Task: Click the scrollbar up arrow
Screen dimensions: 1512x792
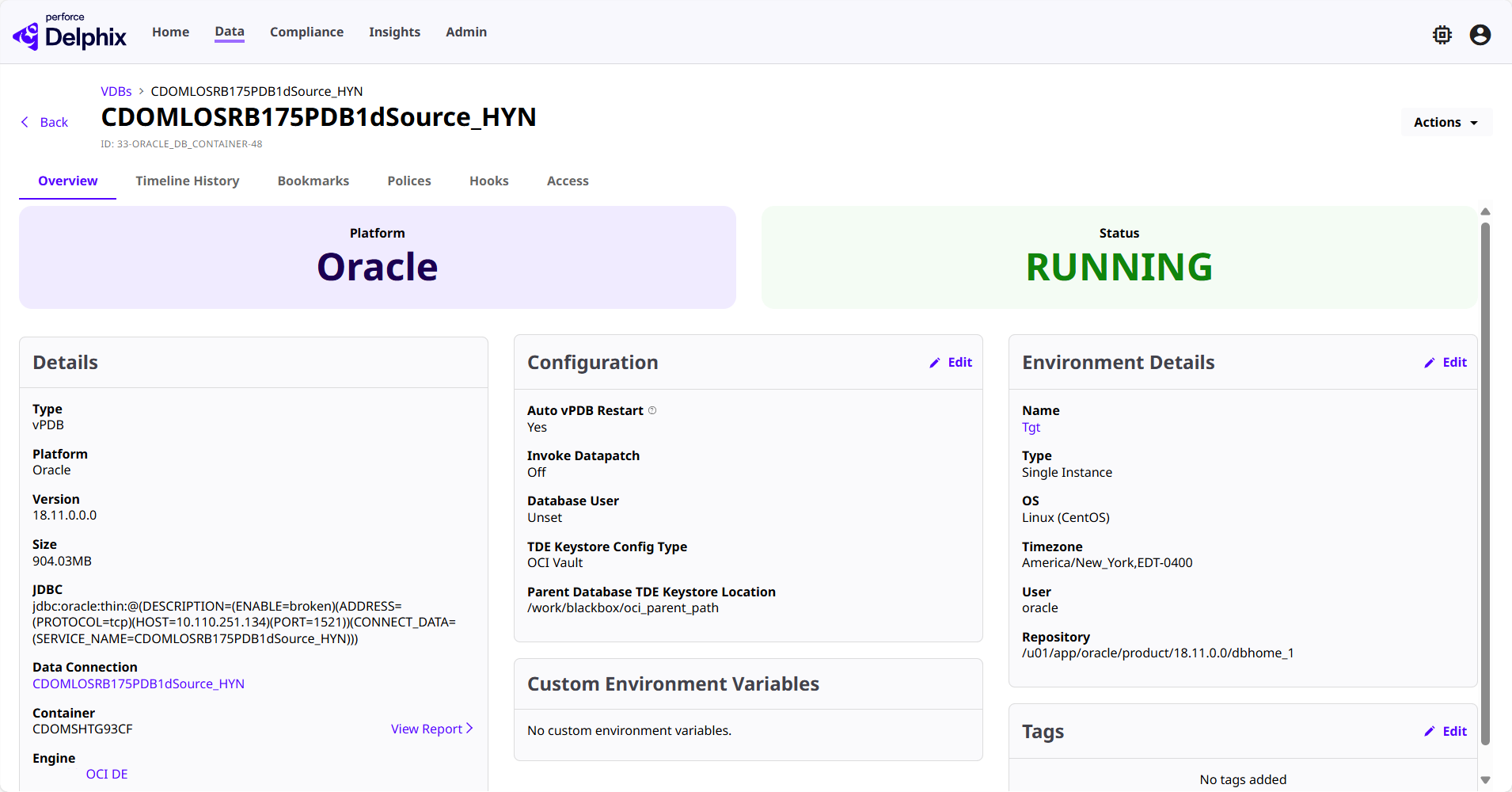Action: click(1485, 211)
